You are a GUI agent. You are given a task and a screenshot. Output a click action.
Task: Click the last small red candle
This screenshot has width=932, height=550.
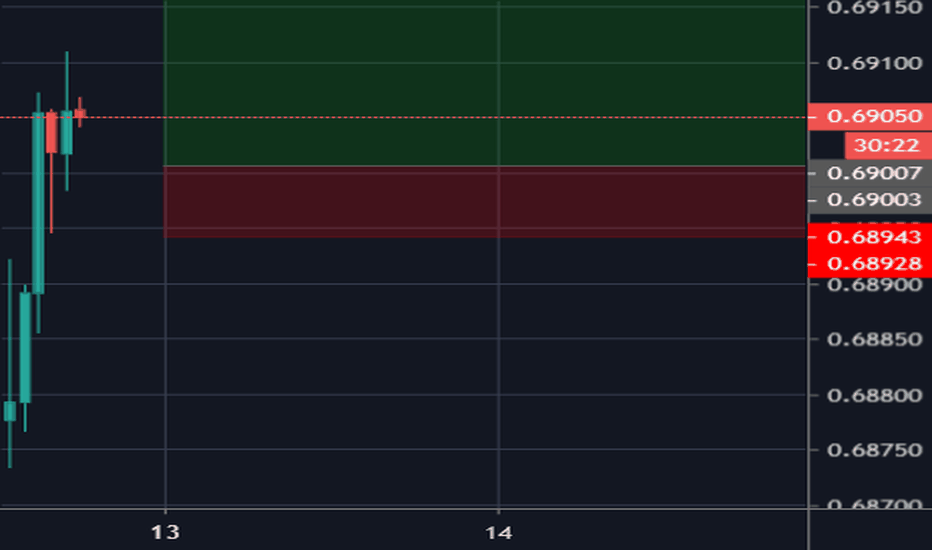80,114
